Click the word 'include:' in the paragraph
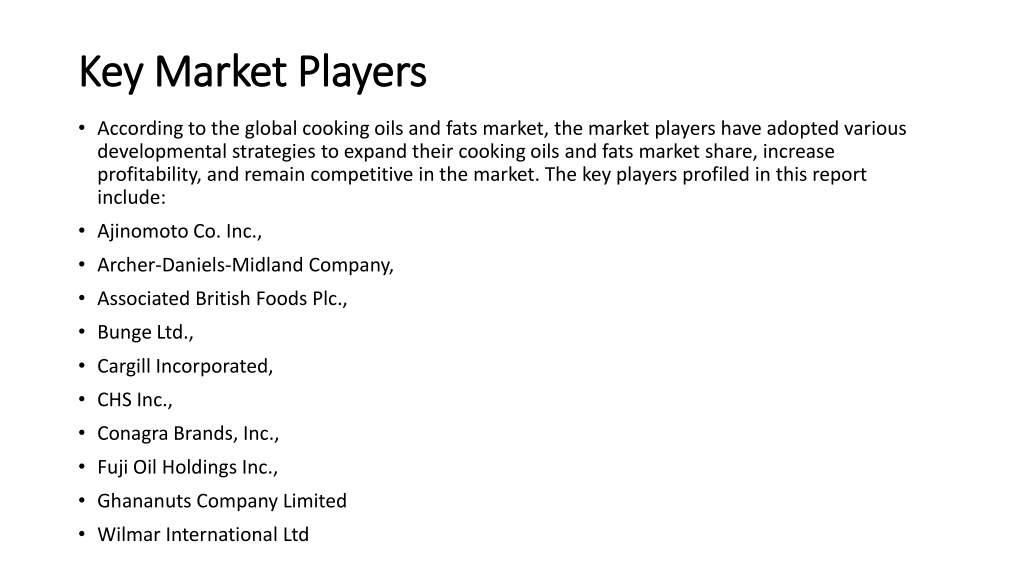 pos(132,197)
